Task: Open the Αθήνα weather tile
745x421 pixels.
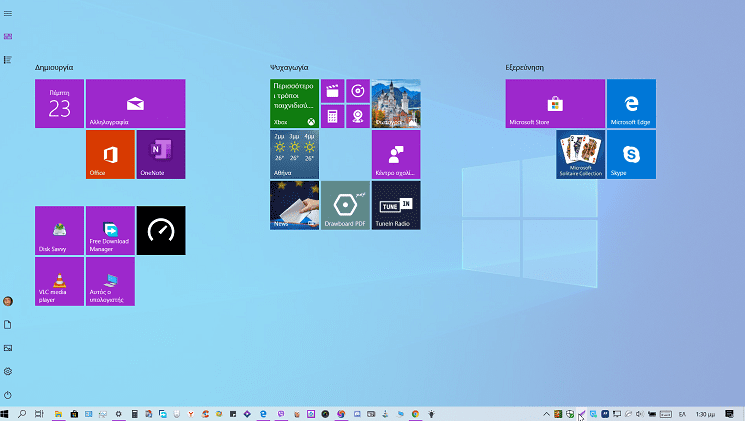Action: click(x=295, y=154)
